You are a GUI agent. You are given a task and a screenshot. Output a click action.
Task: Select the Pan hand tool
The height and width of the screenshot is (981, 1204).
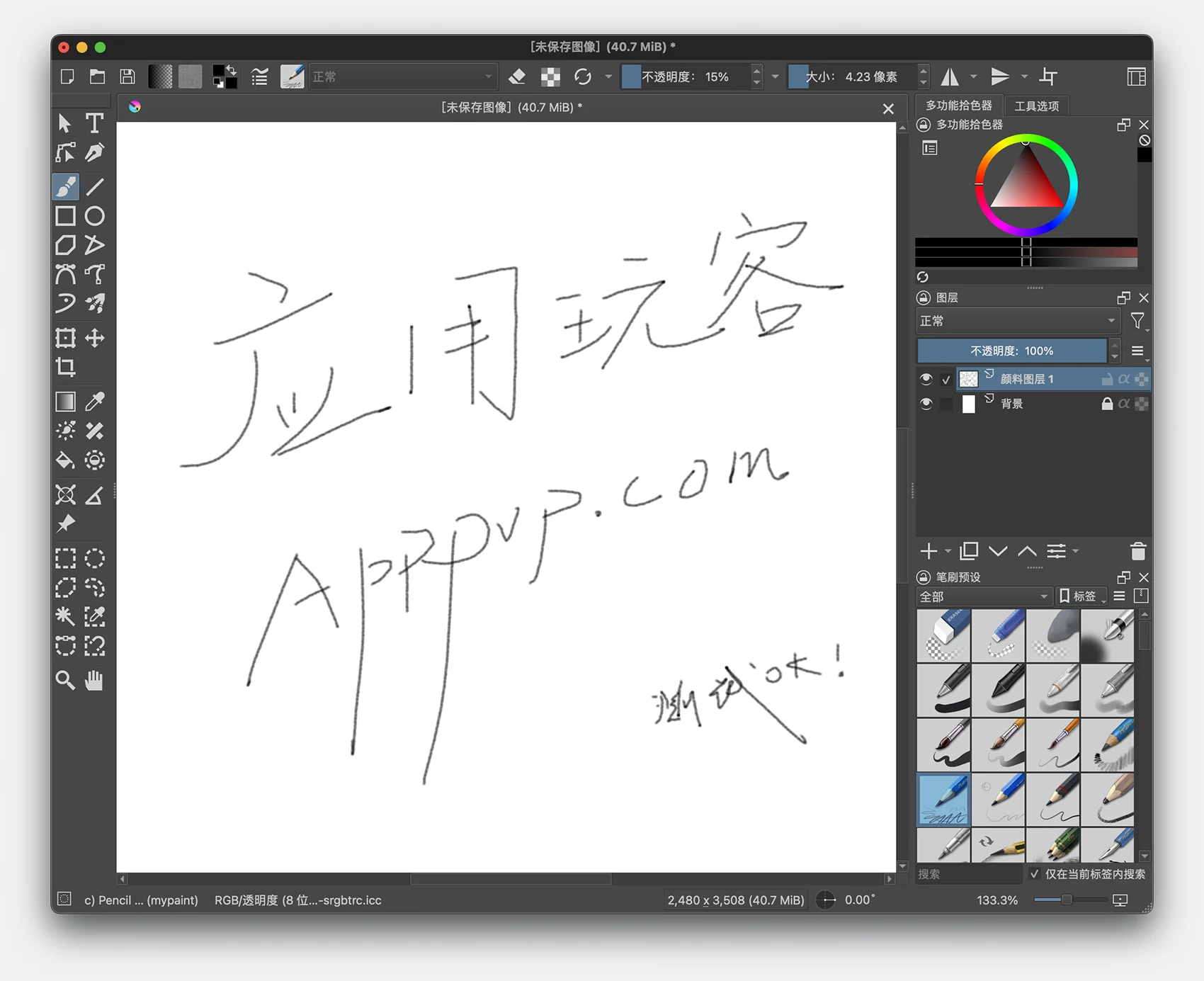coord(94,681)
